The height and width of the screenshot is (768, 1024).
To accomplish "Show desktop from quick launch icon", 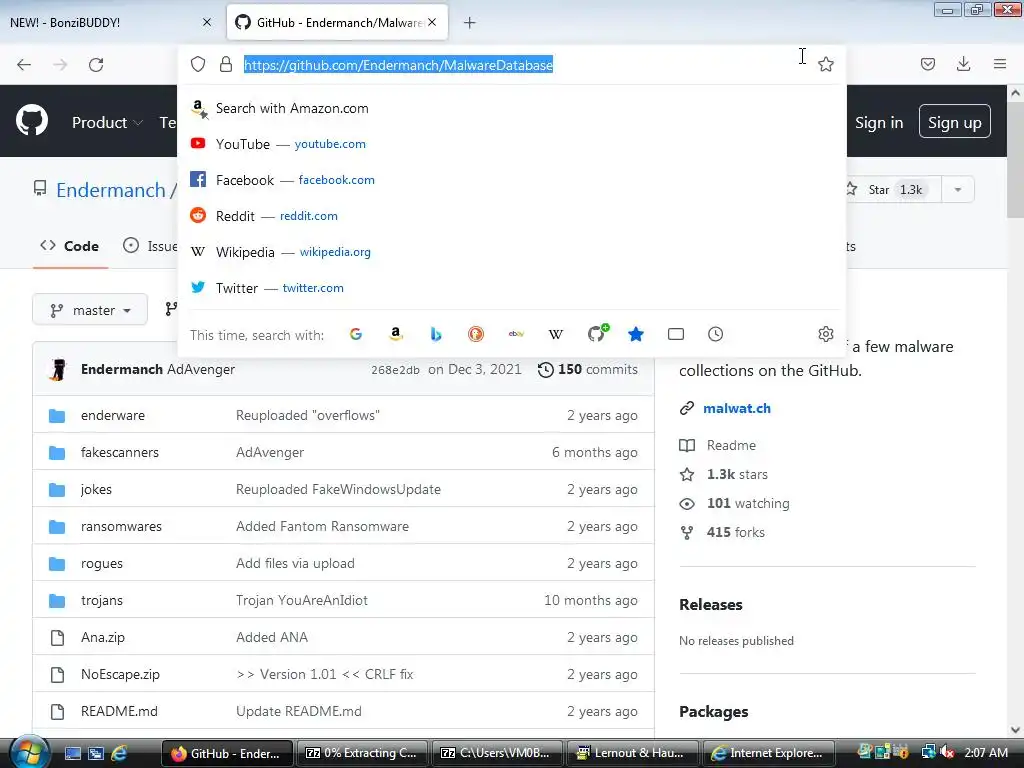I will (72, 753).
